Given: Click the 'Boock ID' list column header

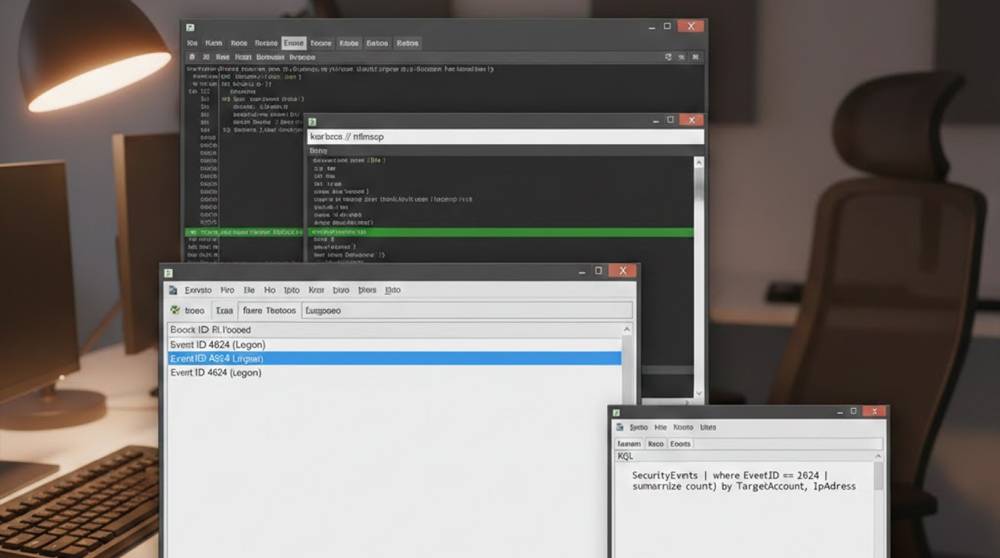Looking at the screenshot, I should (394, 330).
